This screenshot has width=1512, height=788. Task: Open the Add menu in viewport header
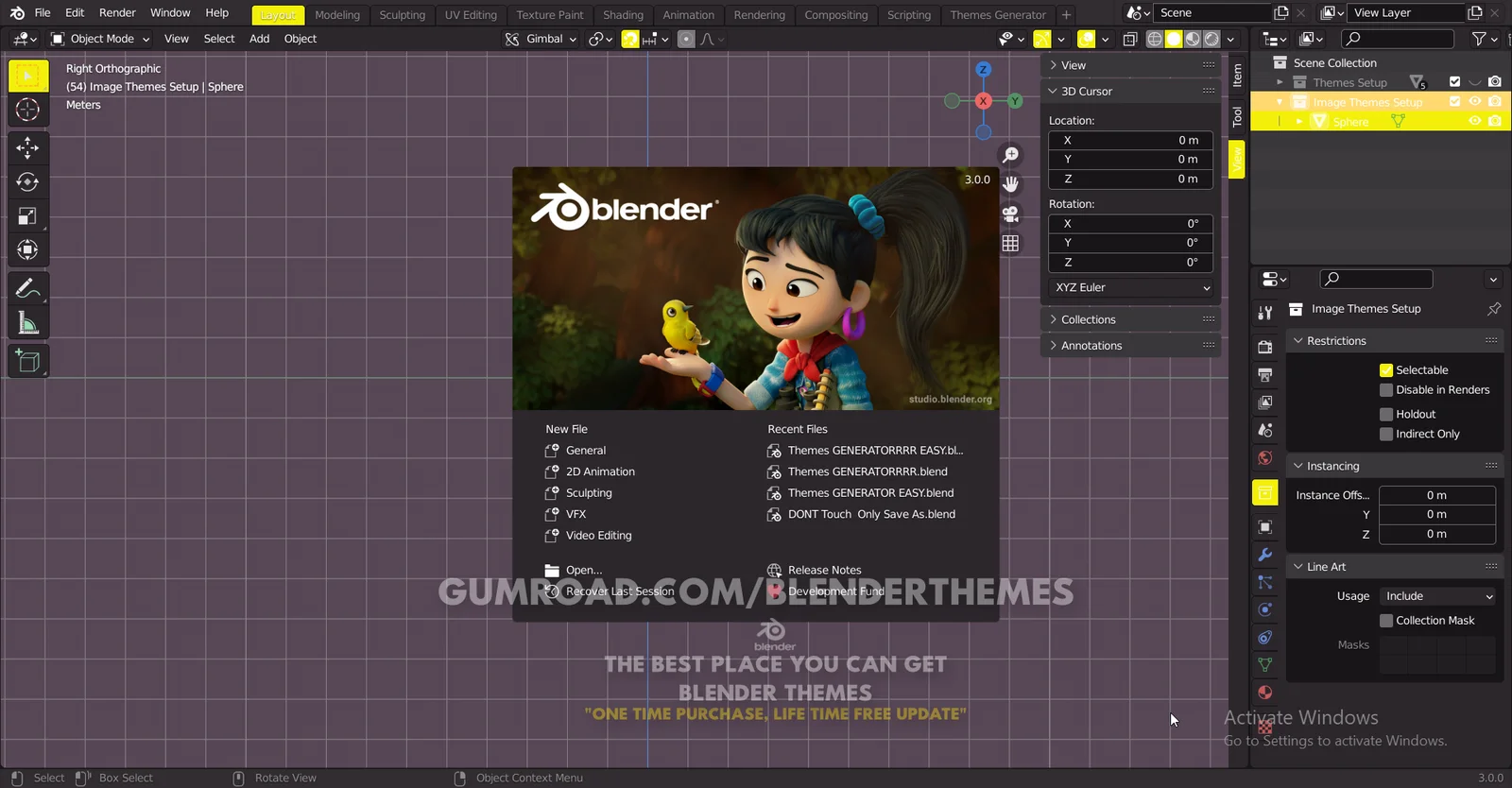259,39
